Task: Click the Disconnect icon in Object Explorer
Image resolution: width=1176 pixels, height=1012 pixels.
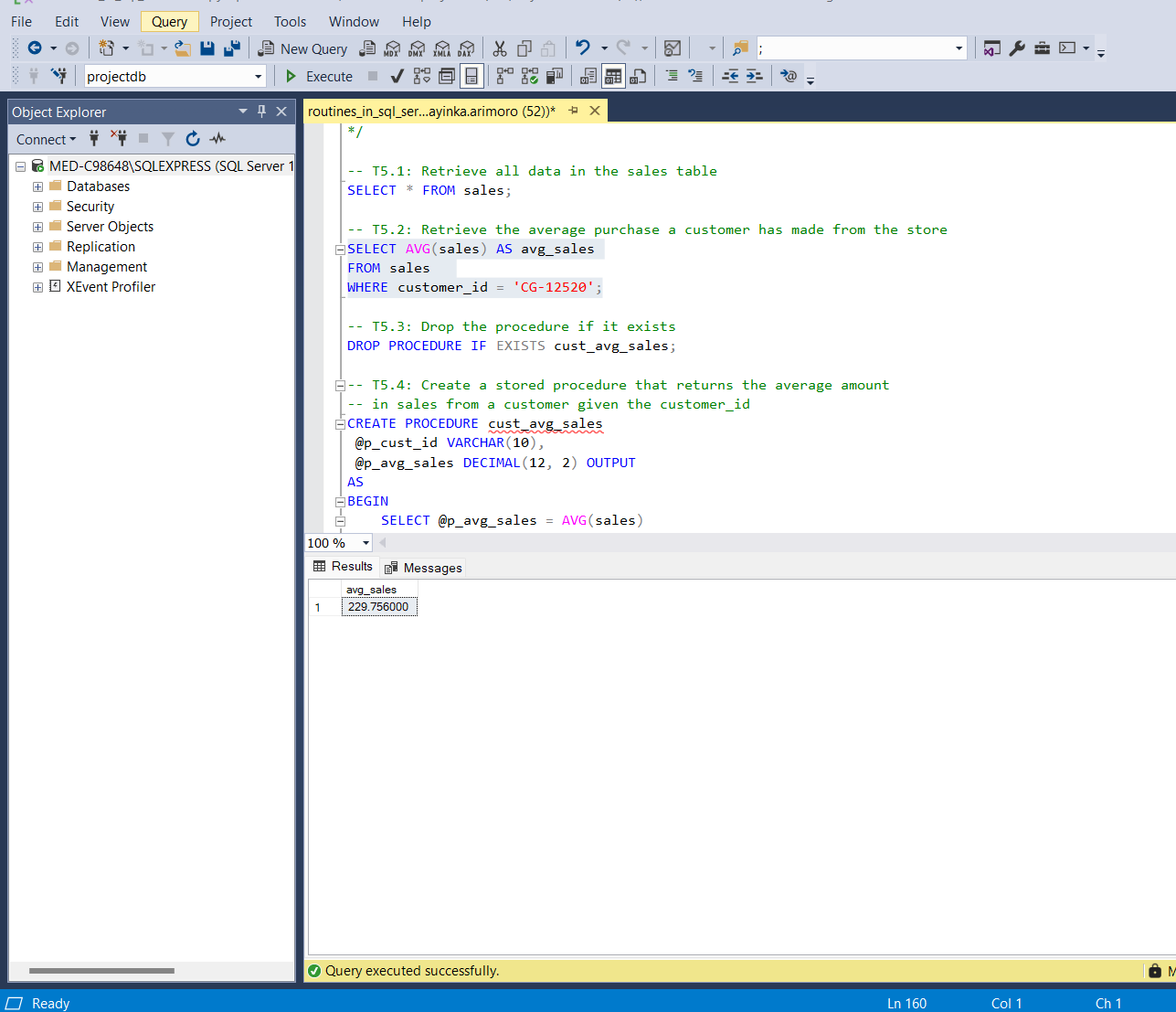Action: 118,139
